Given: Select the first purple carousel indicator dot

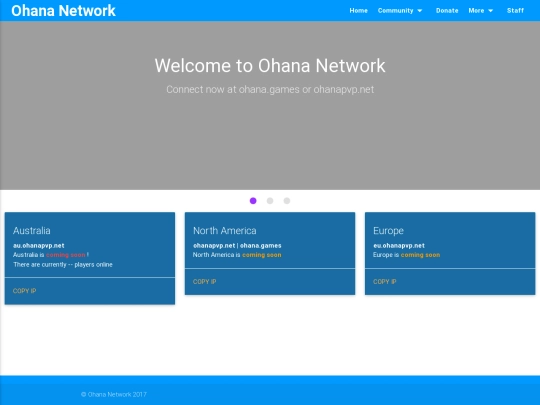Looking at the screenshot, I should (x=253, y=201).
